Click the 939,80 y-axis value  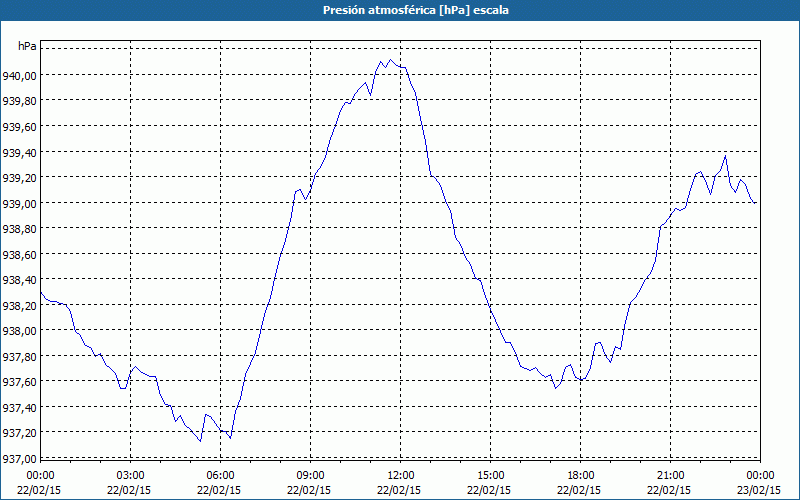click(x=19, y=101)
